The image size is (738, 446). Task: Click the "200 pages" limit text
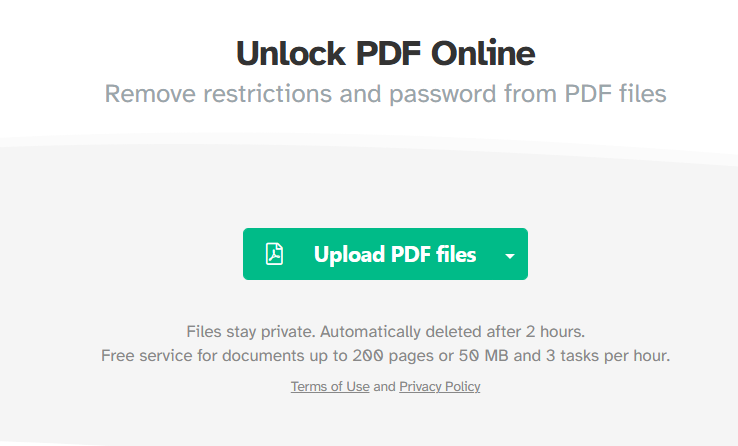[387, 355]
